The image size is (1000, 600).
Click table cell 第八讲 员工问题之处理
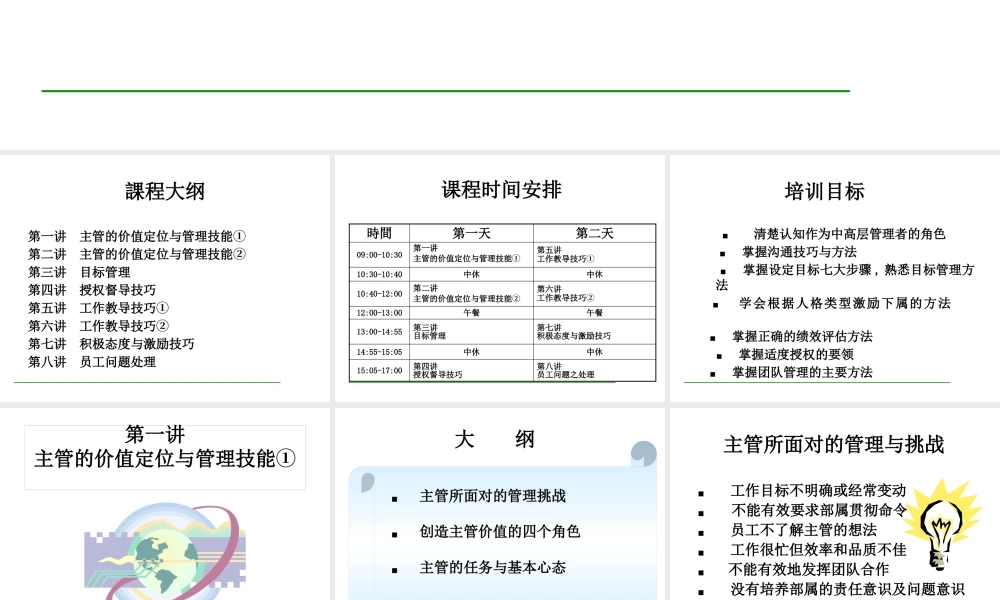[x=594, y=370]
